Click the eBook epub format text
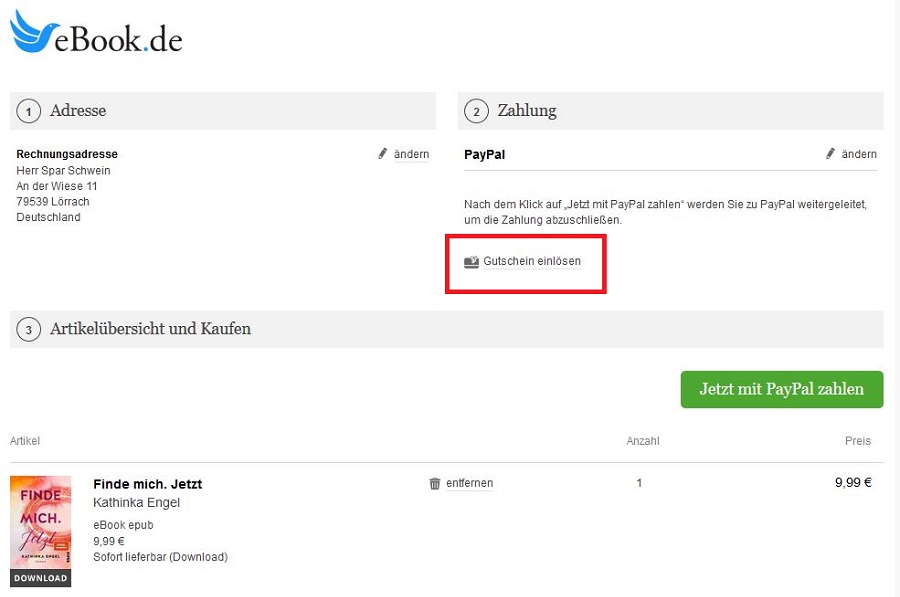The height and width of the screenshot is (597, 900). (x=123, y=525)
